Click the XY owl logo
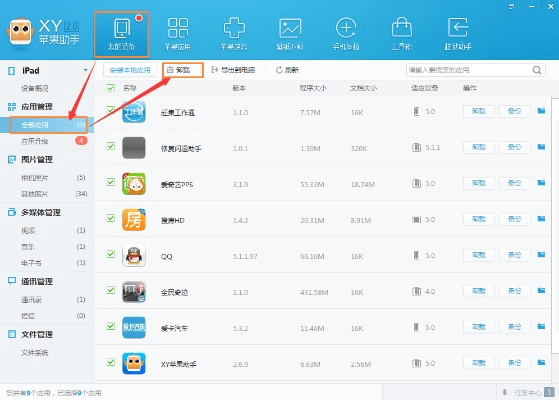This screenshot has width=559, height=400. click(20, 31)
